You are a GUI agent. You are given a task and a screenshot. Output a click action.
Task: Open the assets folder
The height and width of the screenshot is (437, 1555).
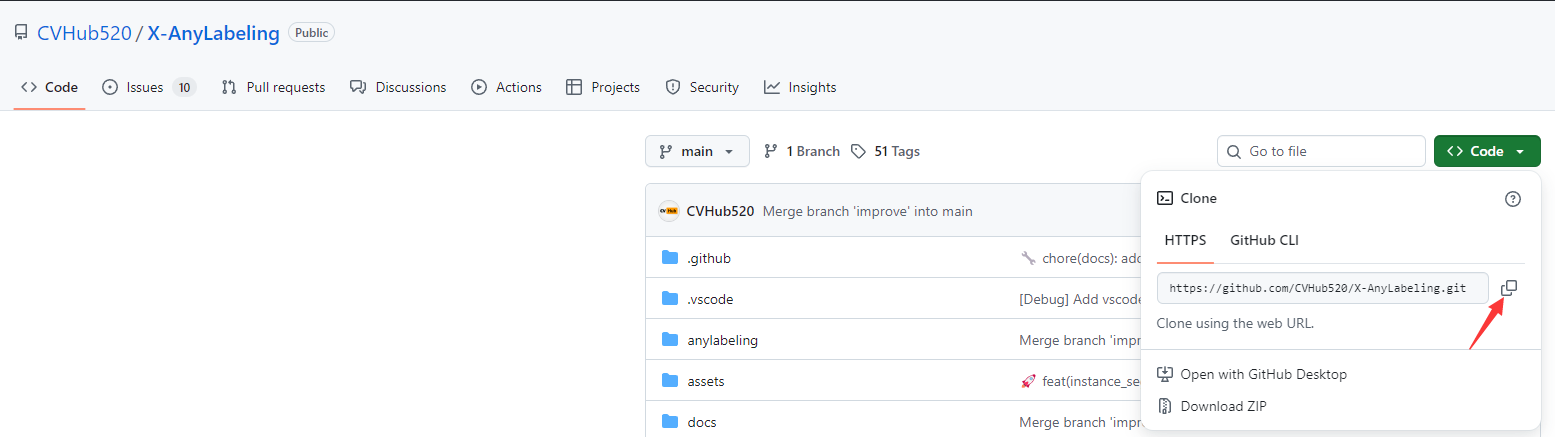coord(706,381)
